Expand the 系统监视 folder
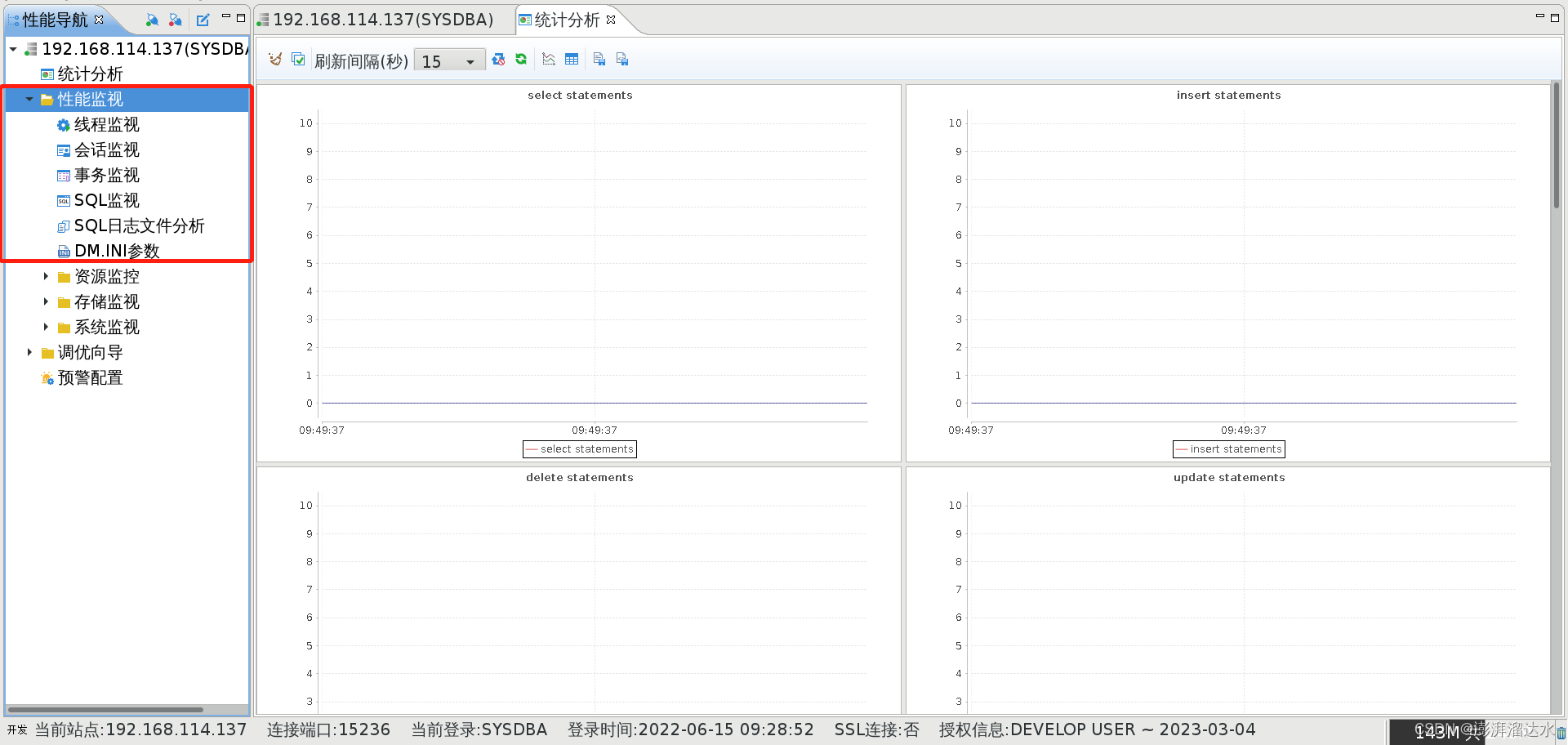Screen dimensions: 1568x745 coord(46,327)
